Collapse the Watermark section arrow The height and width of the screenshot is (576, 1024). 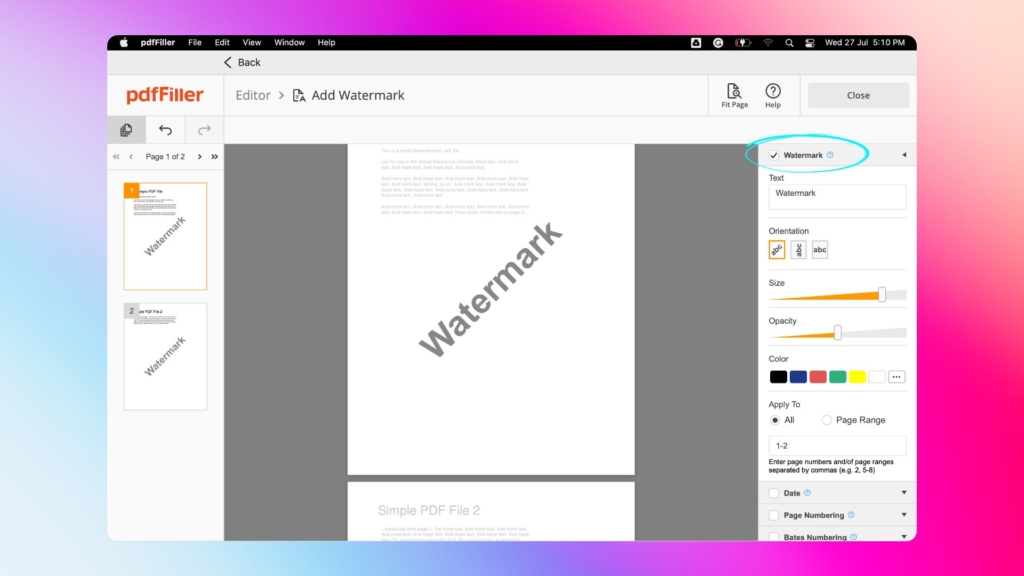click(x=904, y=155)
